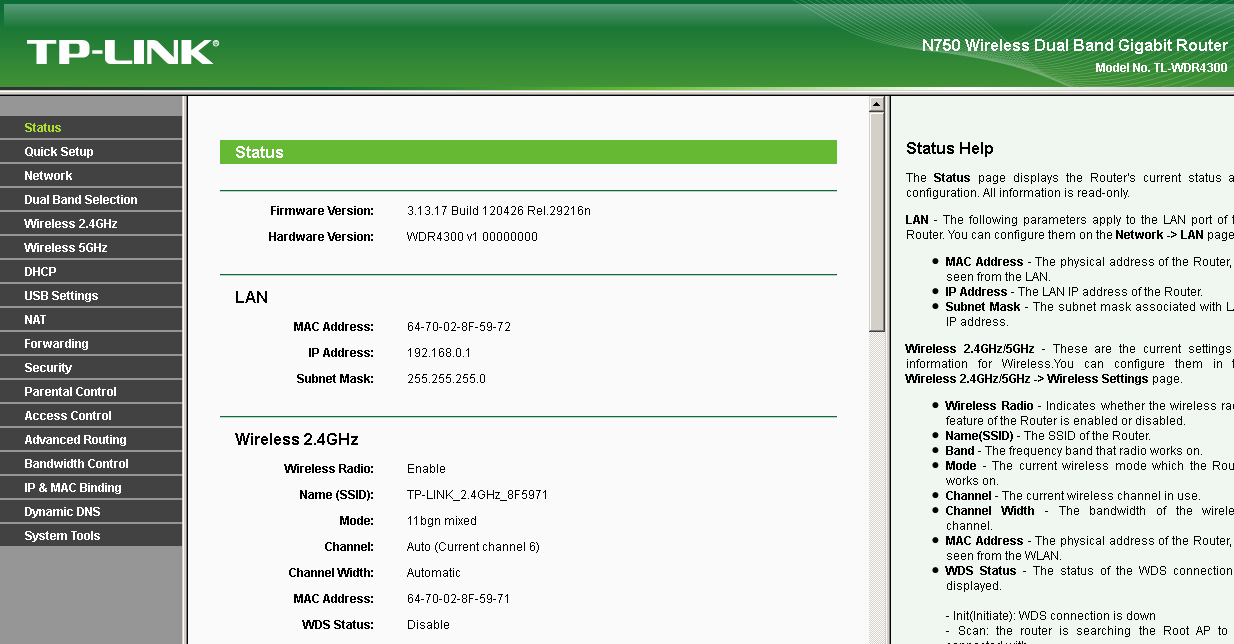Open Forwarding settings
1234x644 pixels.
coord(56,344)
